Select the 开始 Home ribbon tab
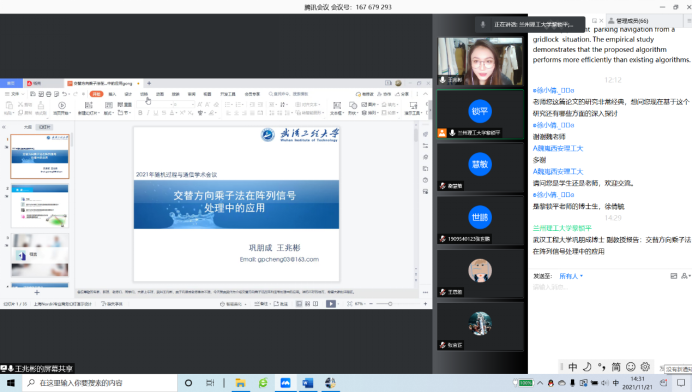This screenshot has height=392, width=693. (96, 94)
